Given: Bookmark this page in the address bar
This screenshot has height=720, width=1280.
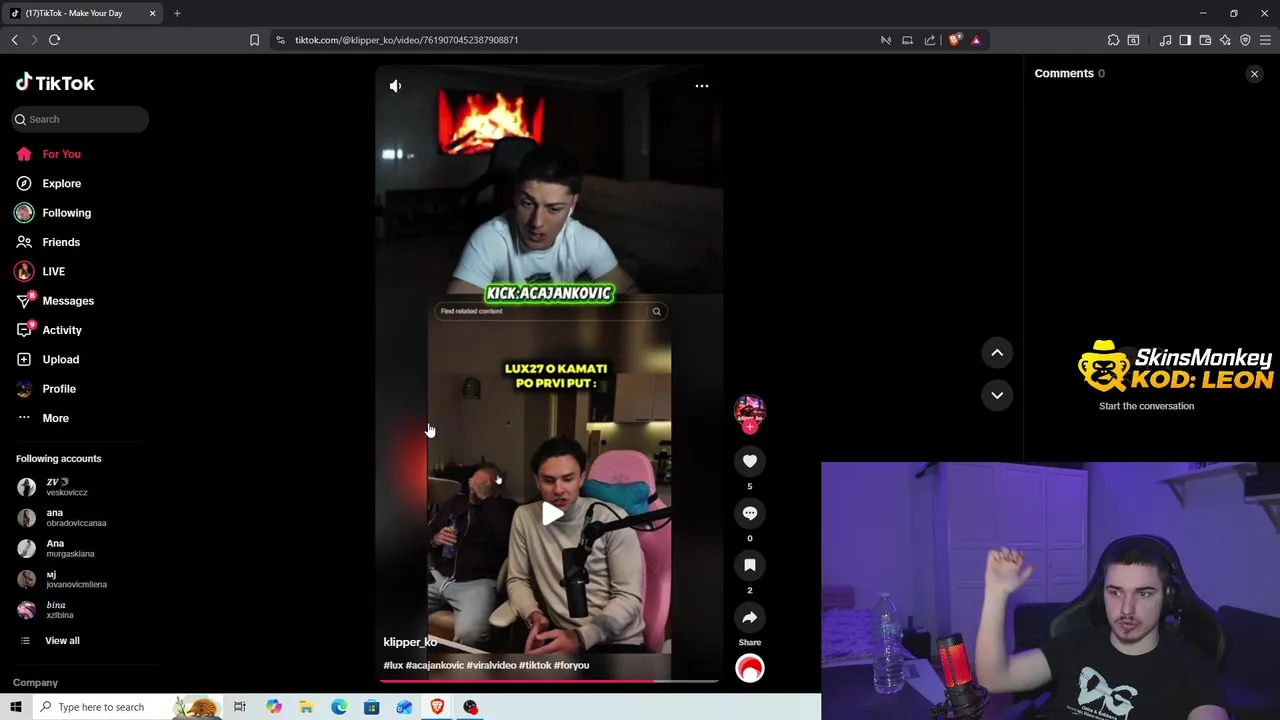Looking at the screenshot, I should 254,40.
